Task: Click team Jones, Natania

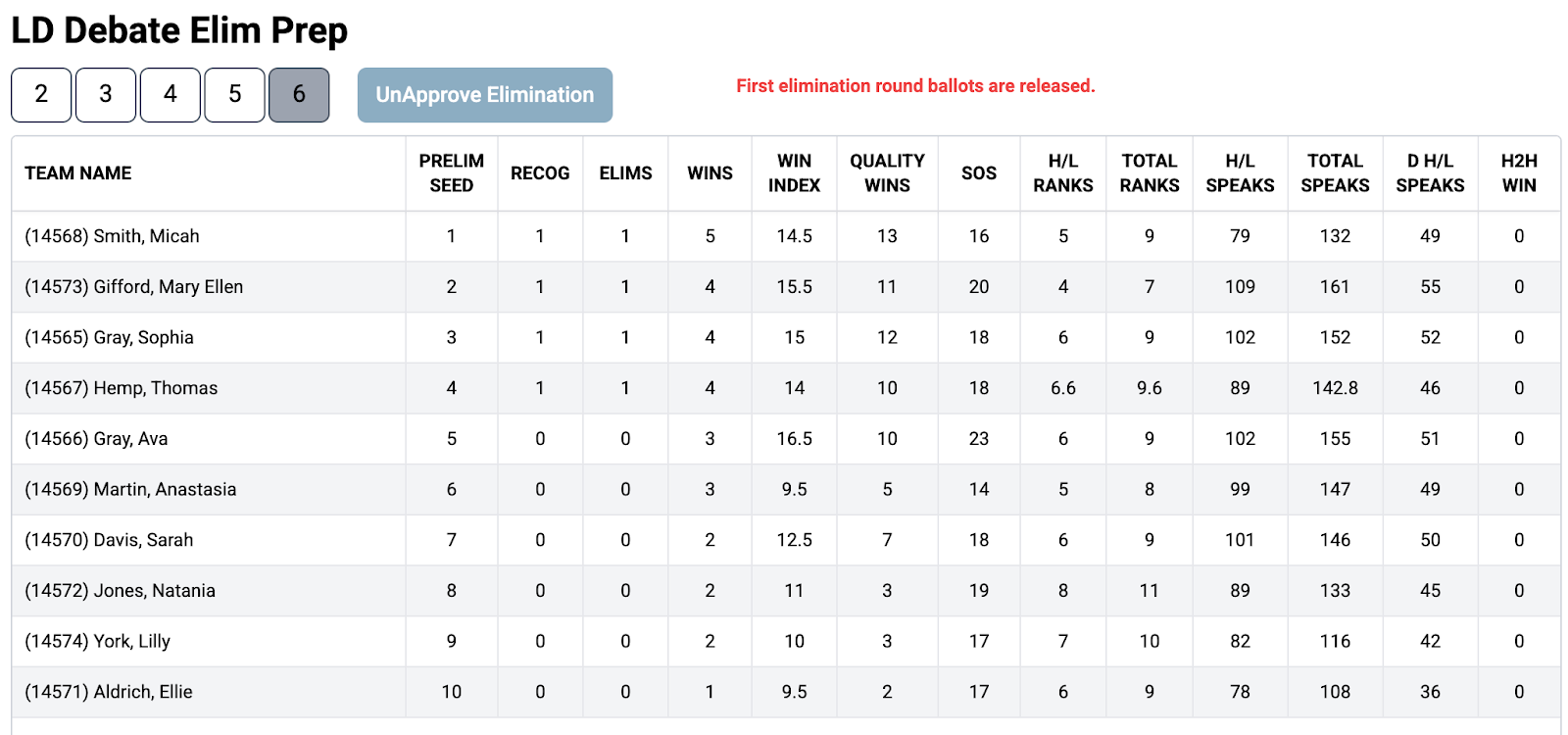Action: click(121, 591)
